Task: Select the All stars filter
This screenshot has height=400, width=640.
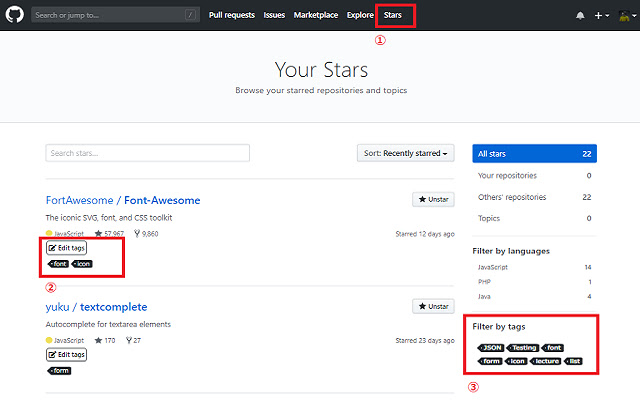Action: click(534, 154)
